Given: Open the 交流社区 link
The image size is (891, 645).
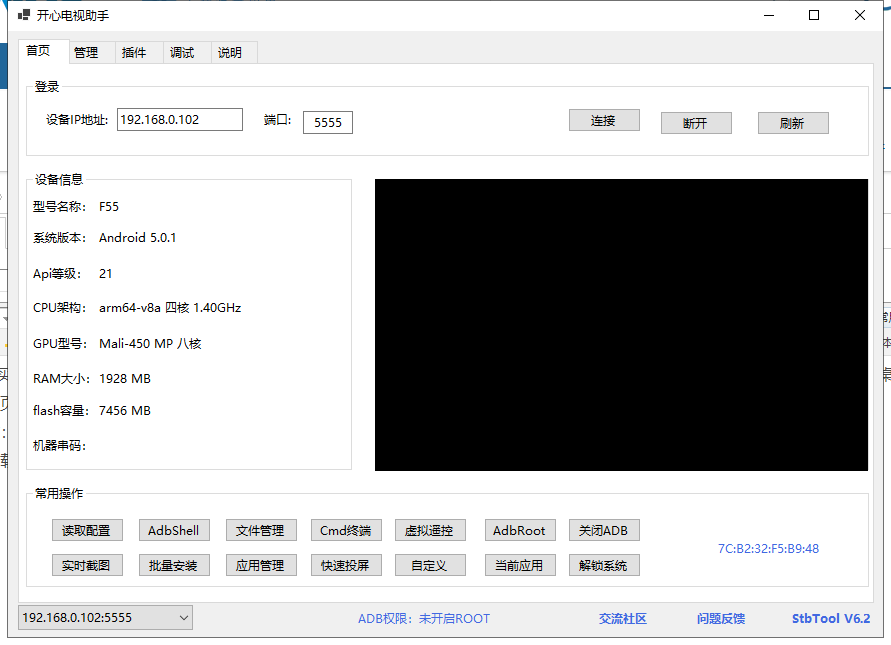Looking at the screenshot, I should (623, 618).
